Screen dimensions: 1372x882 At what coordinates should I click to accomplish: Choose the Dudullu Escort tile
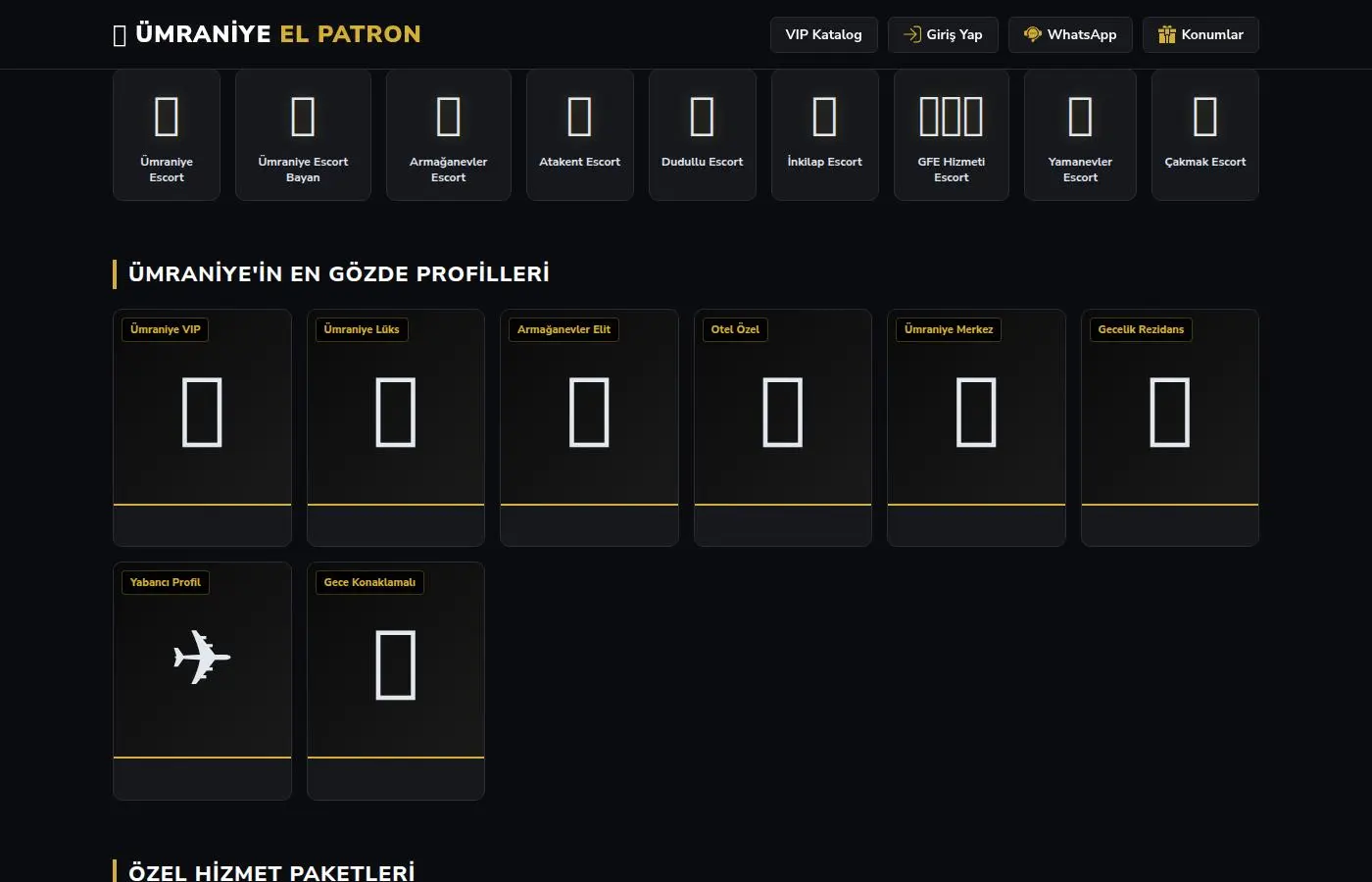tap(702, 135)
